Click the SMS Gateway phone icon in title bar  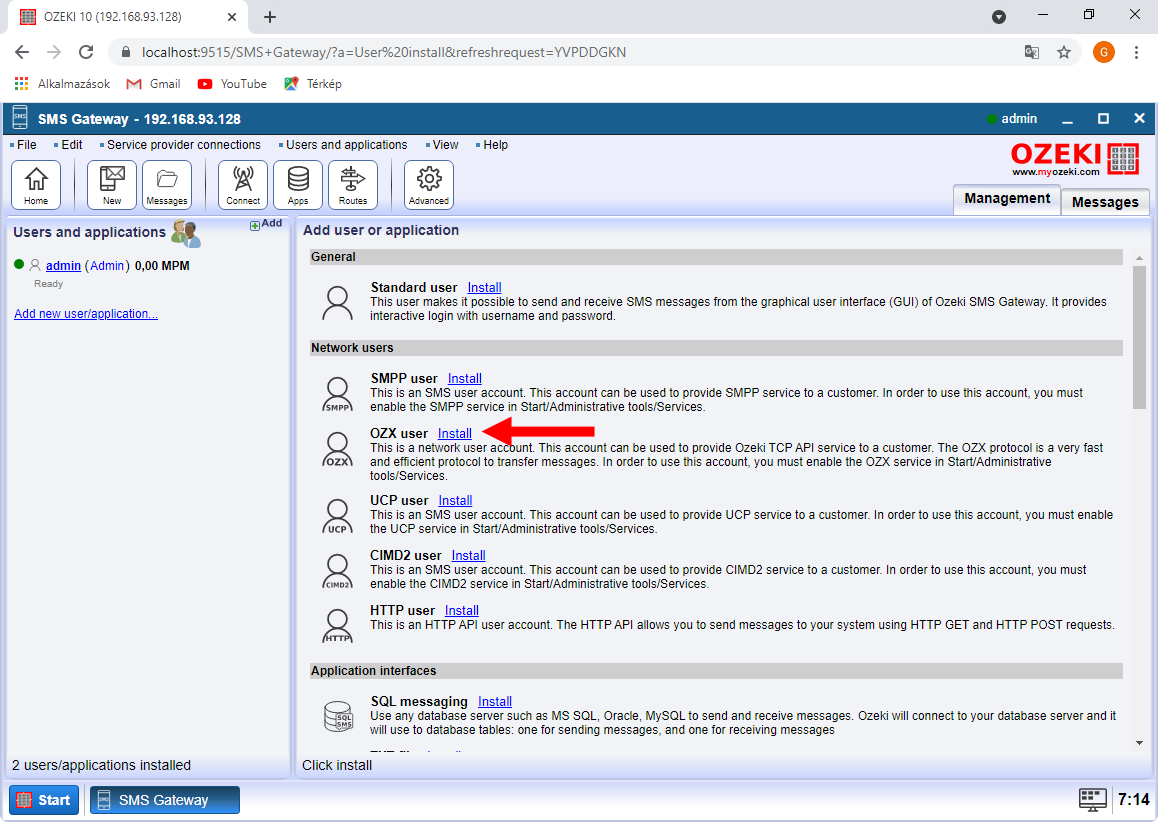(20, 119)
